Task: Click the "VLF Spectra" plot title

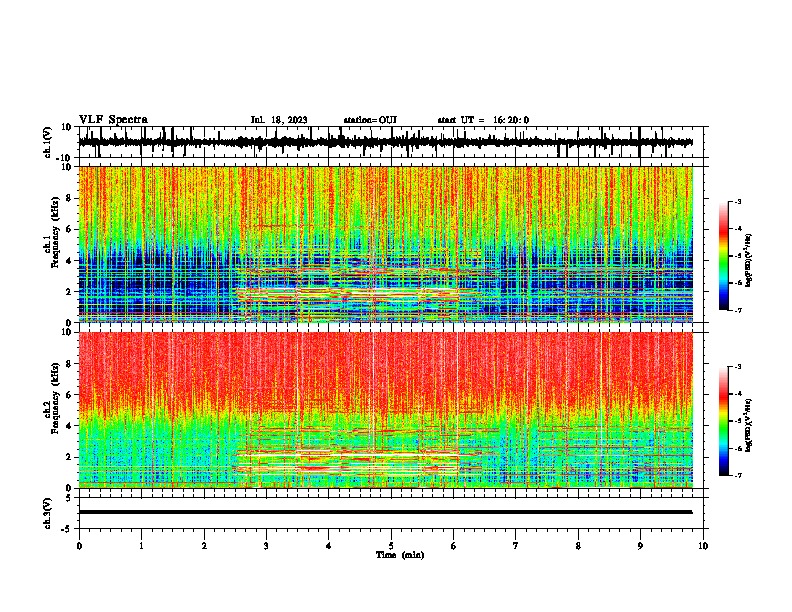Action: tap(113, 120)
